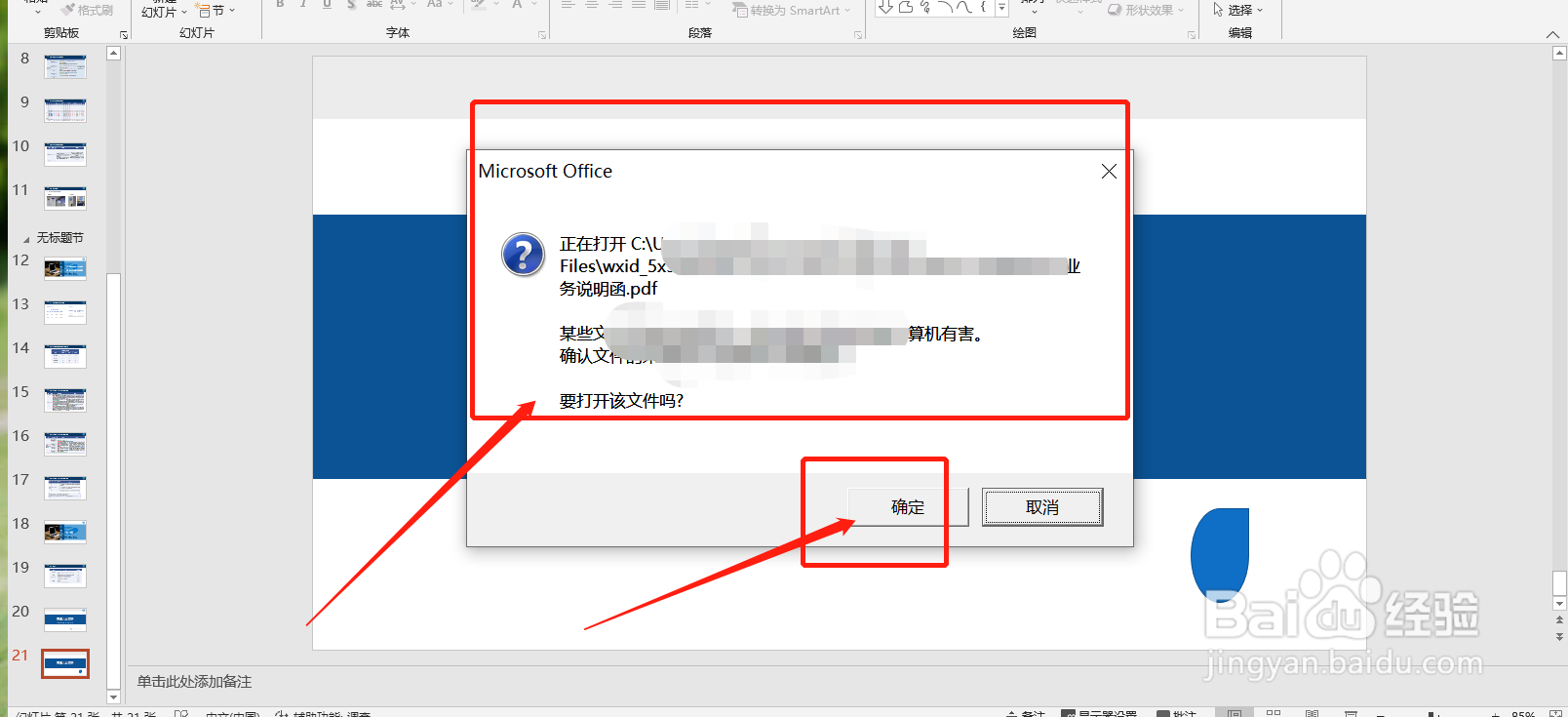The width and height of the screenshot is (1568, 717).
Task: Open the 绘图 drawing dialog launcher
Action: (1192, 34)
